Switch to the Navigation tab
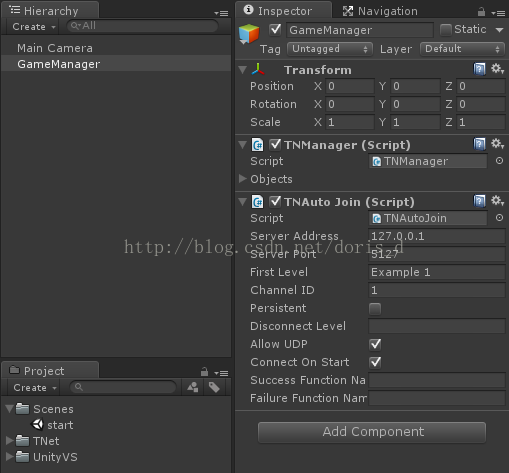509x473 pixels. tap(380, 11)
